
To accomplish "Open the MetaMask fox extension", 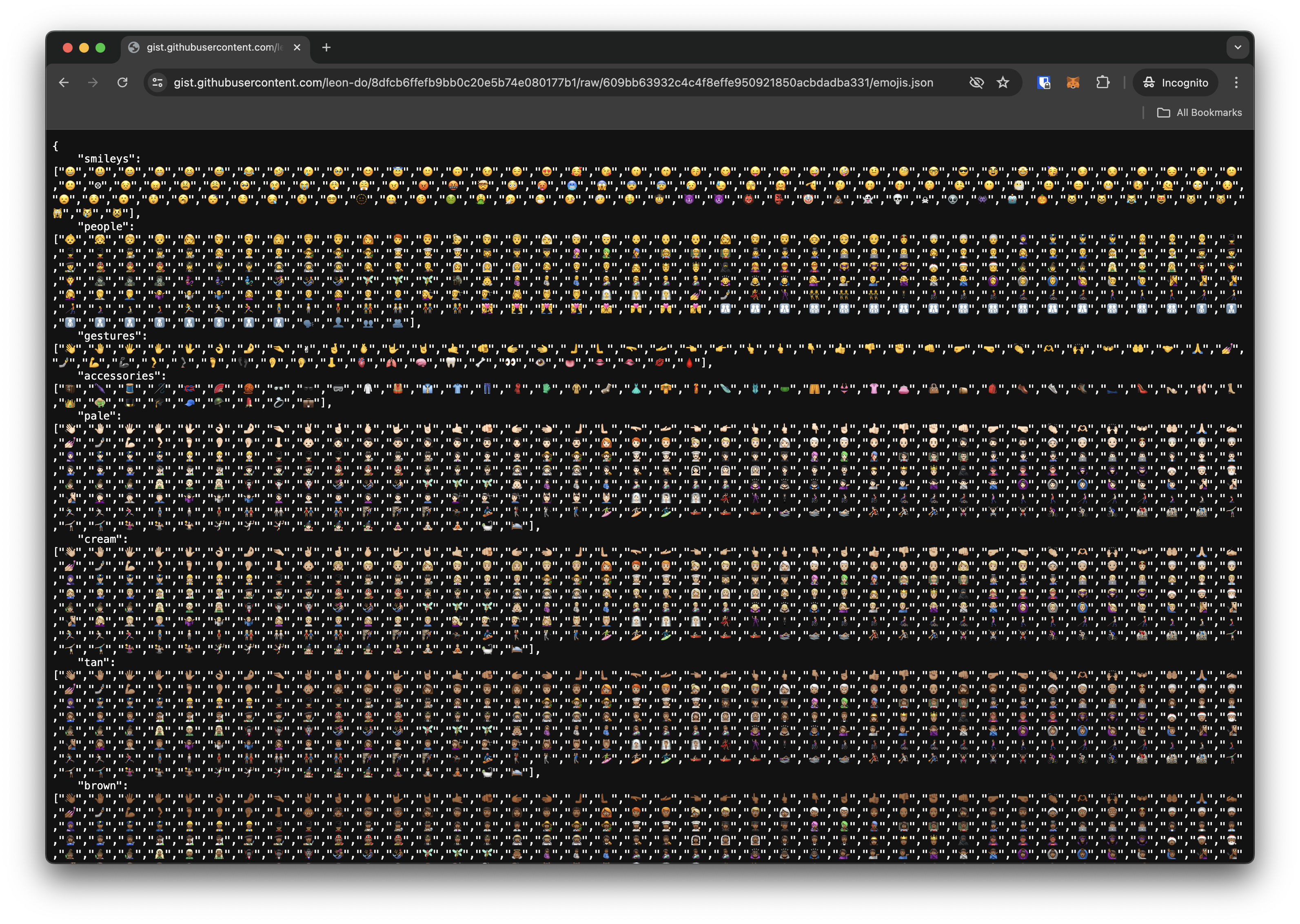I will coord(1074,82).
